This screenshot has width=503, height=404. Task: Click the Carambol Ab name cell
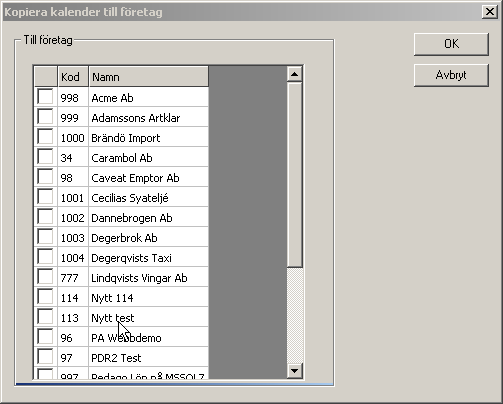(x=149, y=157)
